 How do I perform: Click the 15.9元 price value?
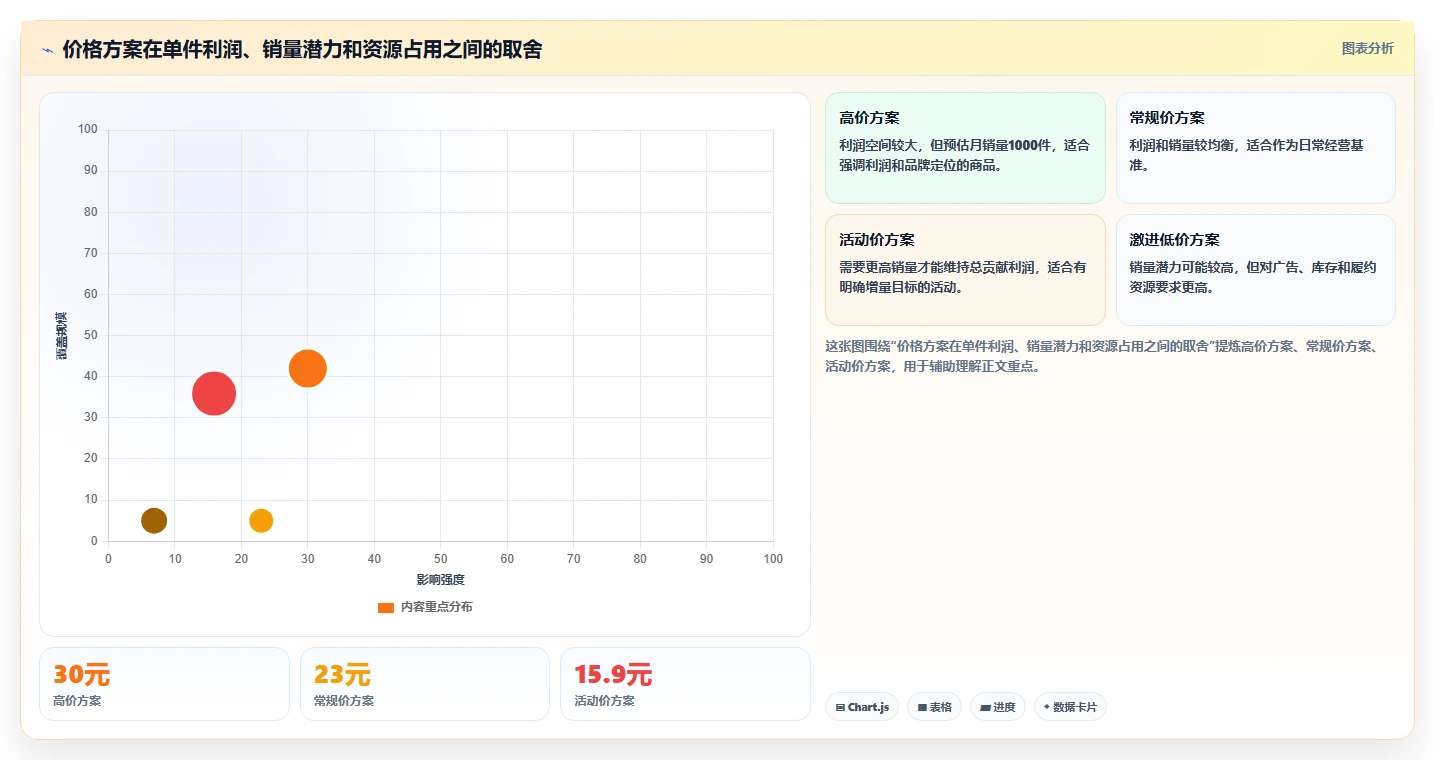[x=613, y=675]
